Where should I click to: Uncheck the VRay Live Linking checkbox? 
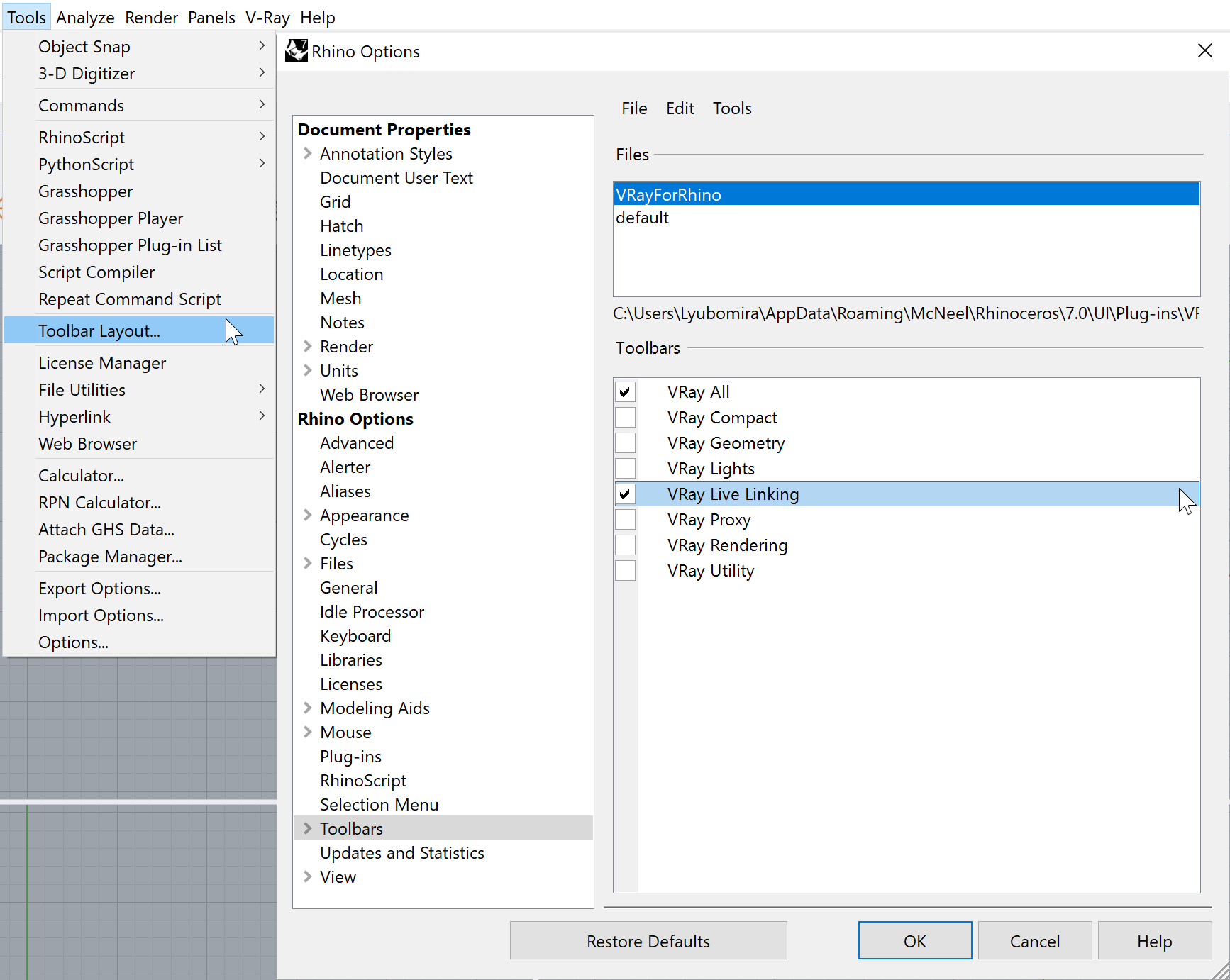click(625, 494)
